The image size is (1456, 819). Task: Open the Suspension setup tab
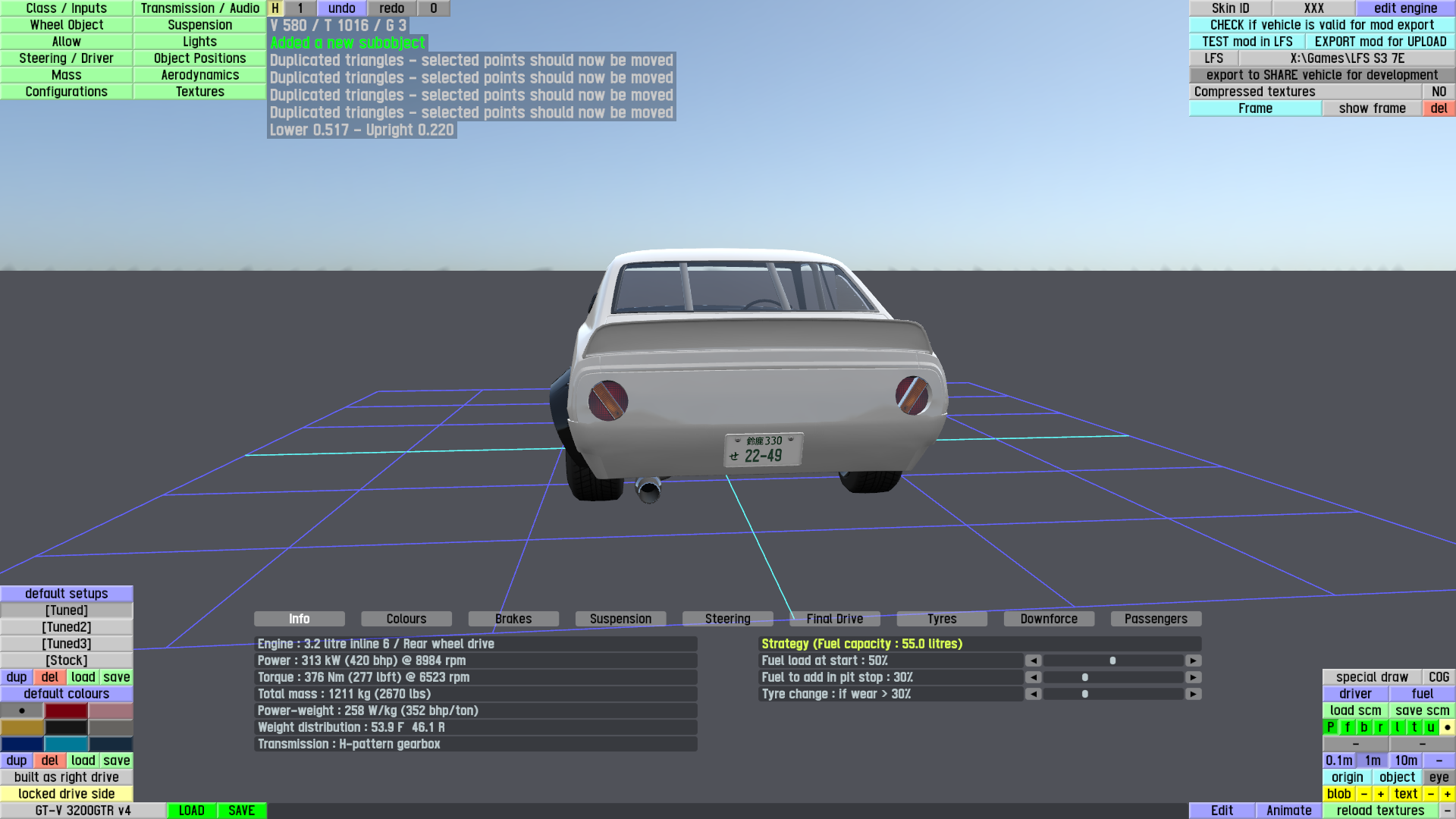620,619
